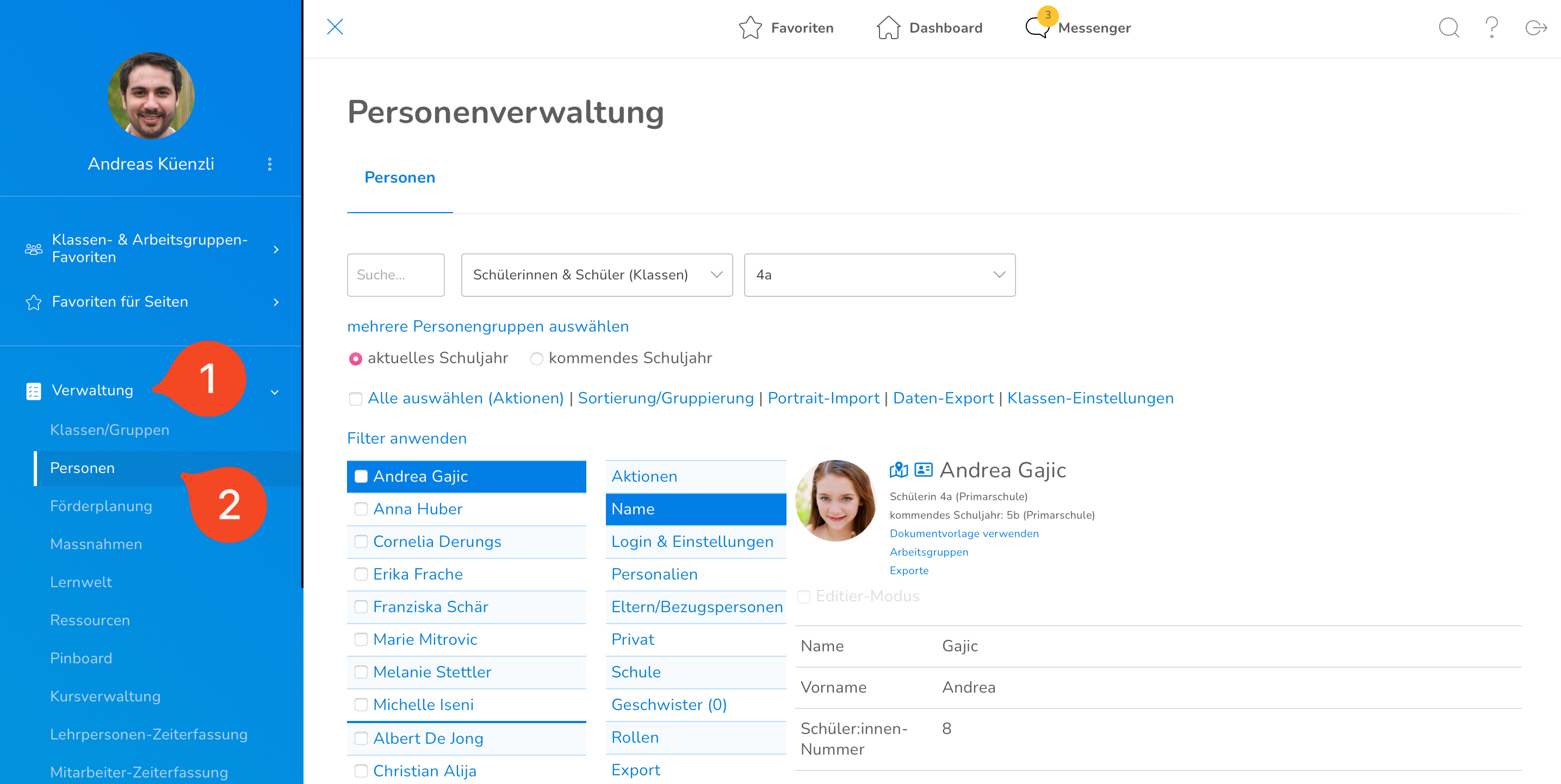
Task: Click mehrere Personengruppen auswählen link
Action: point(488,327)
